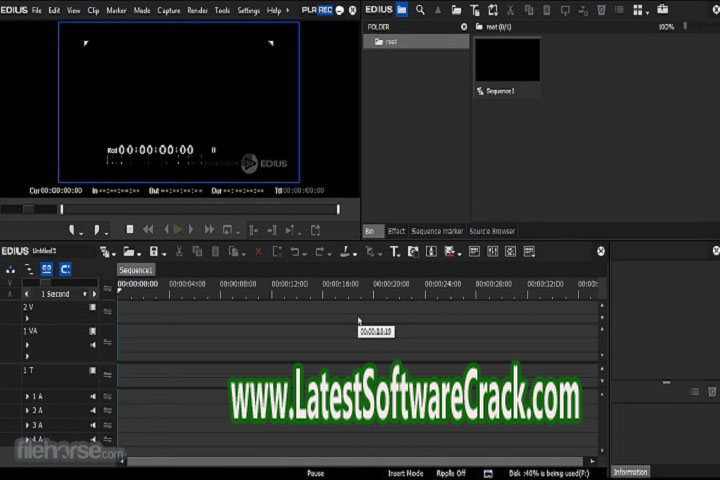
Task: Click the shuttle slider in player
Action: [x=29, y=209]
